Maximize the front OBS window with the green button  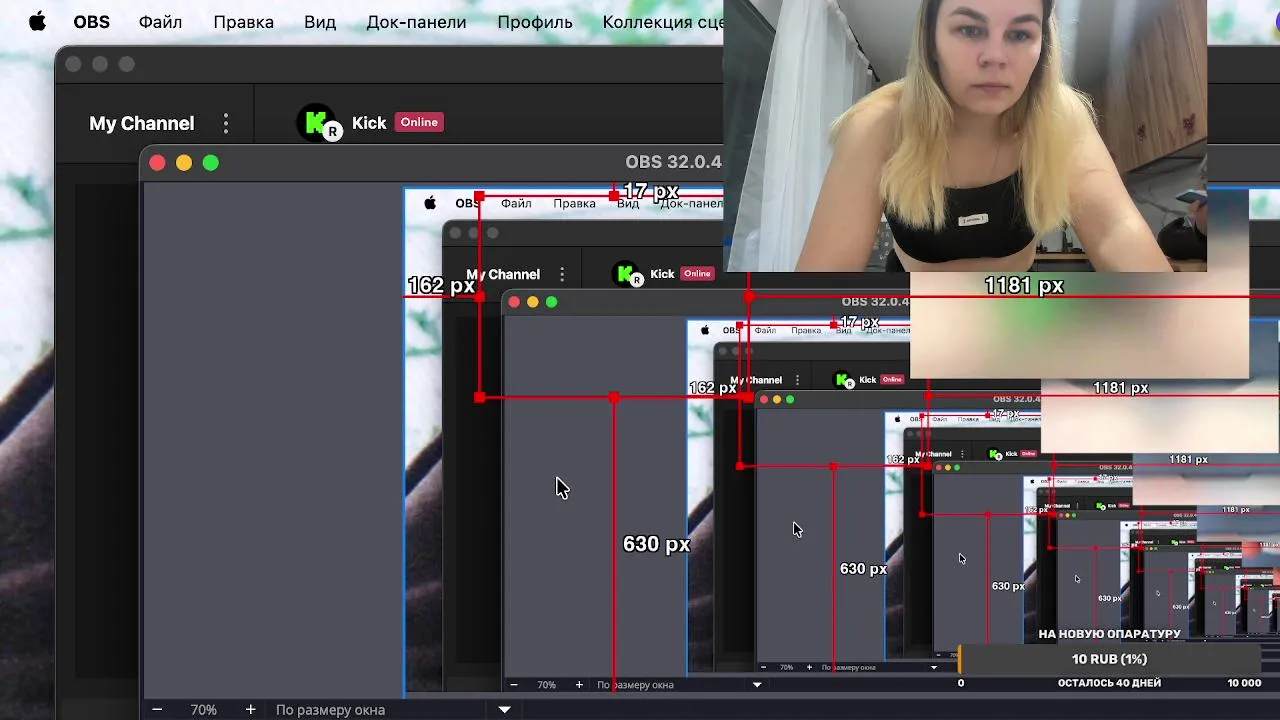point(211,163)
